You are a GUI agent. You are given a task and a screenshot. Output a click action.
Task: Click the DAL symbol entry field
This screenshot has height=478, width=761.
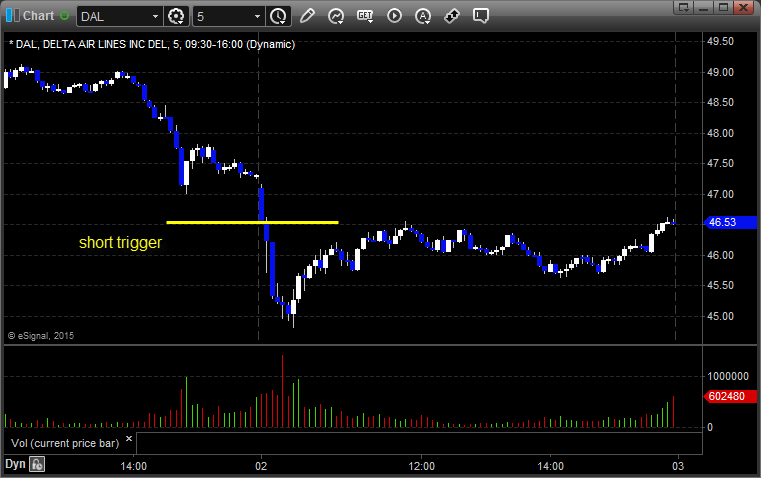pyautogui.click(x=114, y=16)
